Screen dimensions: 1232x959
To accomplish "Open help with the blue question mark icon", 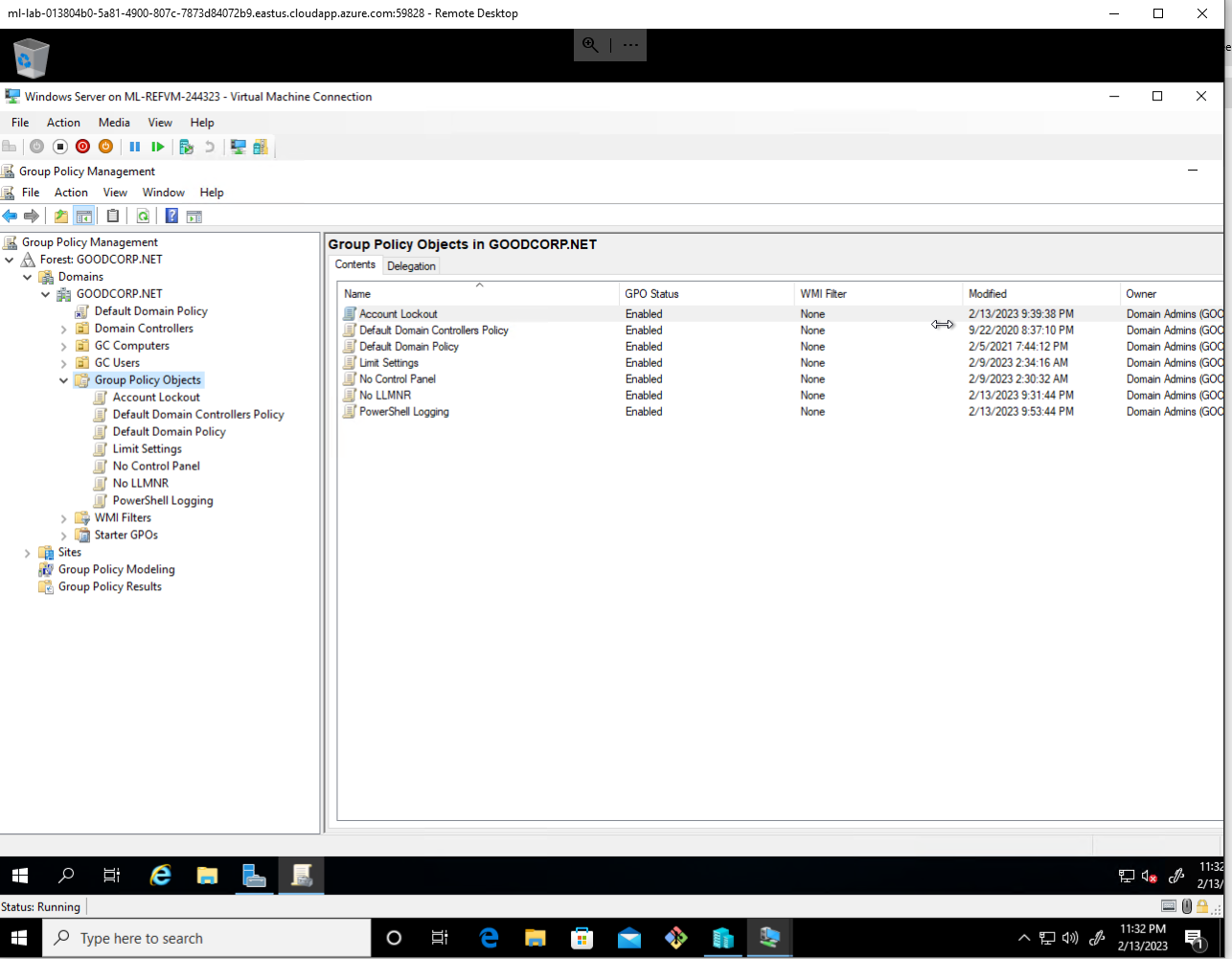I will [171, 217].
